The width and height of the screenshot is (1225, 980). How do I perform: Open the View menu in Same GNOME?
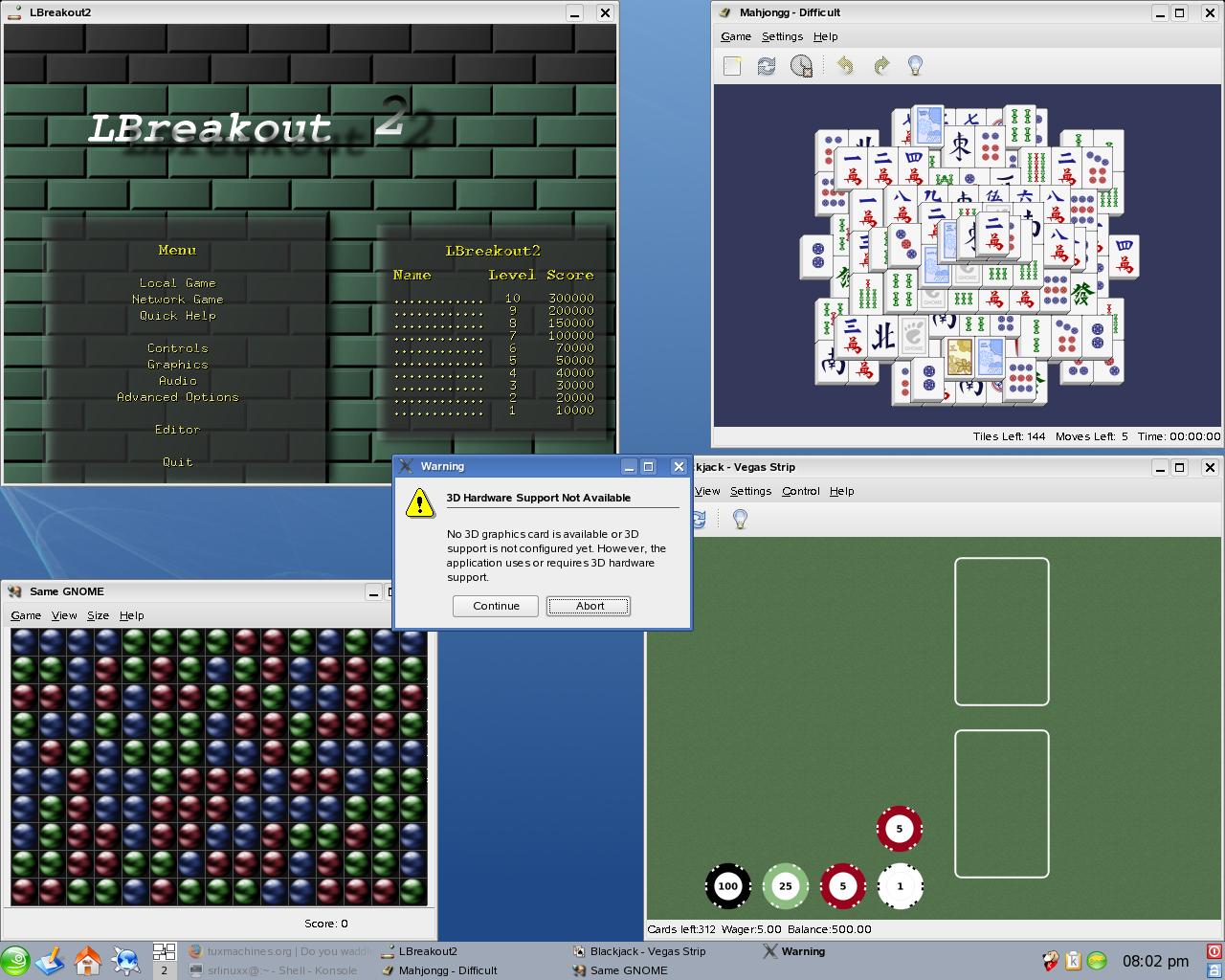click(x=64, y=615)
